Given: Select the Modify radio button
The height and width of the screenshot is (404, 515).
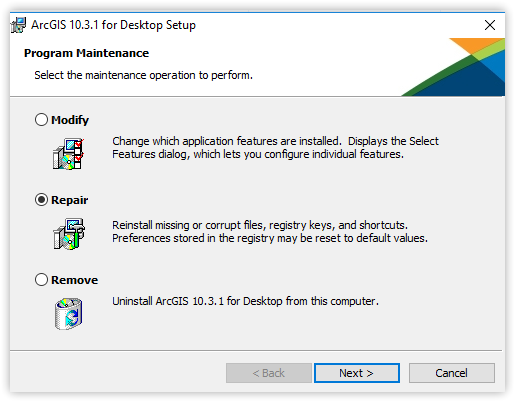Looking at the screenshot, I should 41,120.
